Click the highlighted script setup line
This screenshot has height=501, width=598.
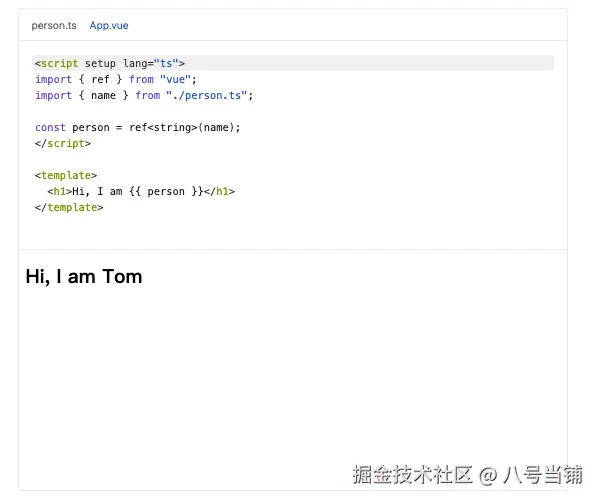293,63
